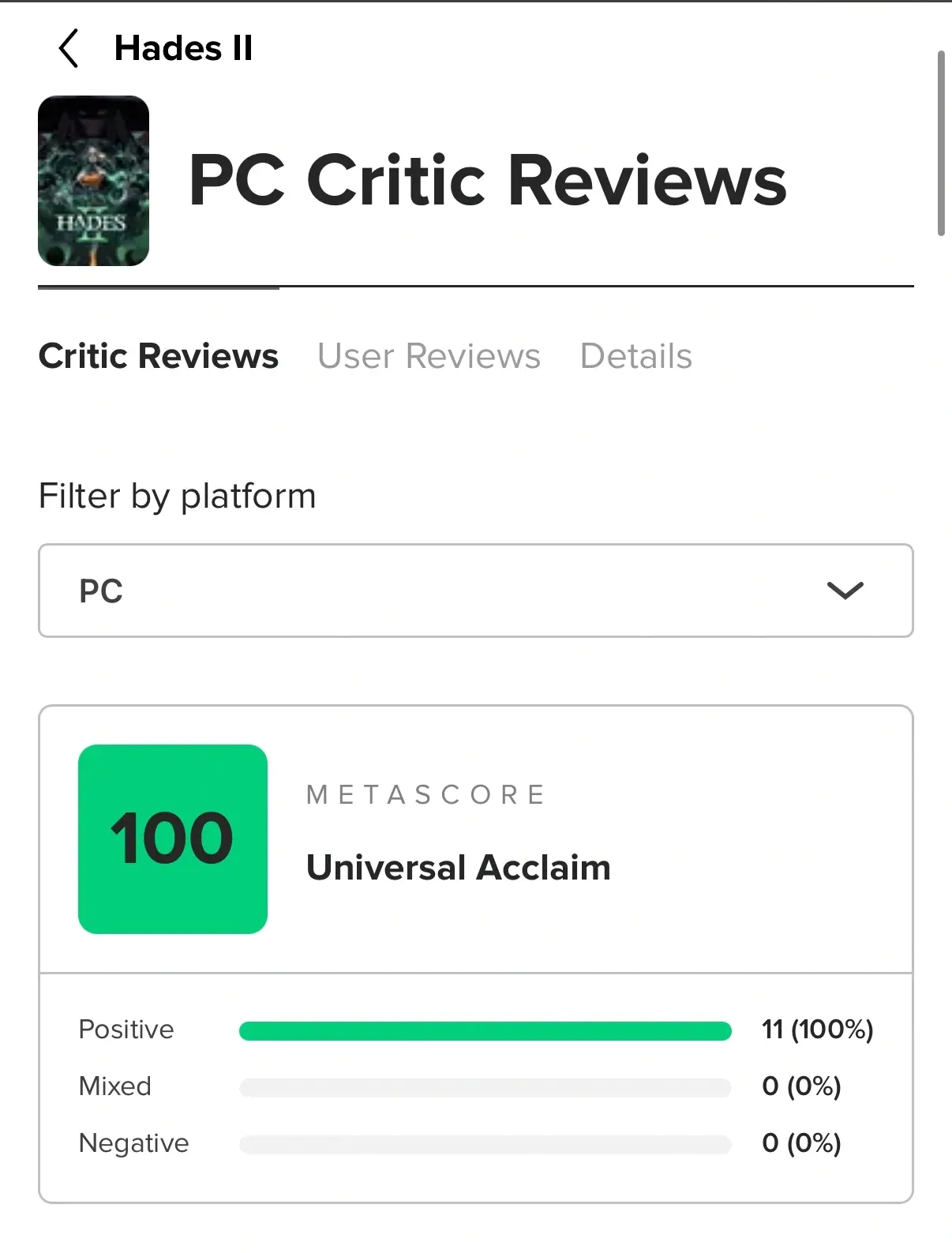The width and height of the screenshot is (952, 1253).
Task: Click the METASCORE heading text
Action: click(426, 794)
